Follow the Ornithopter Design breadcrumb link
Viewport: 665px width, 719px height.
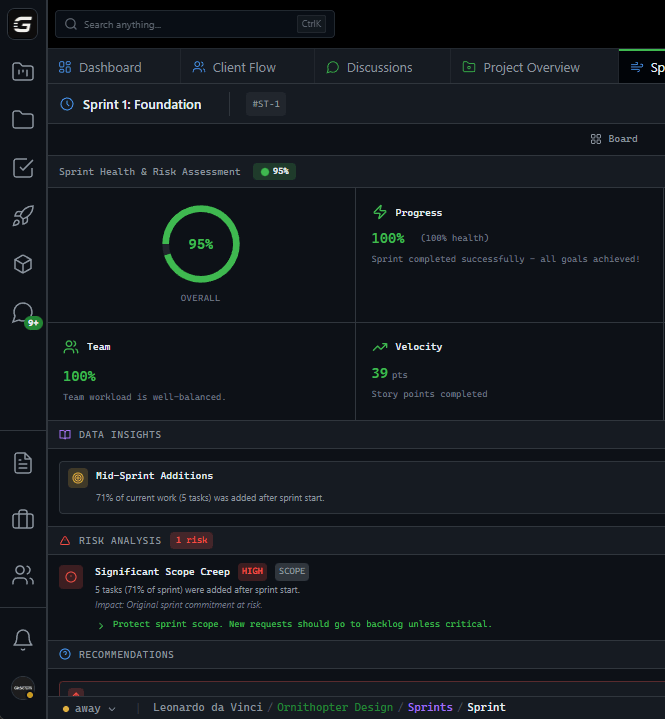point(335,707)
